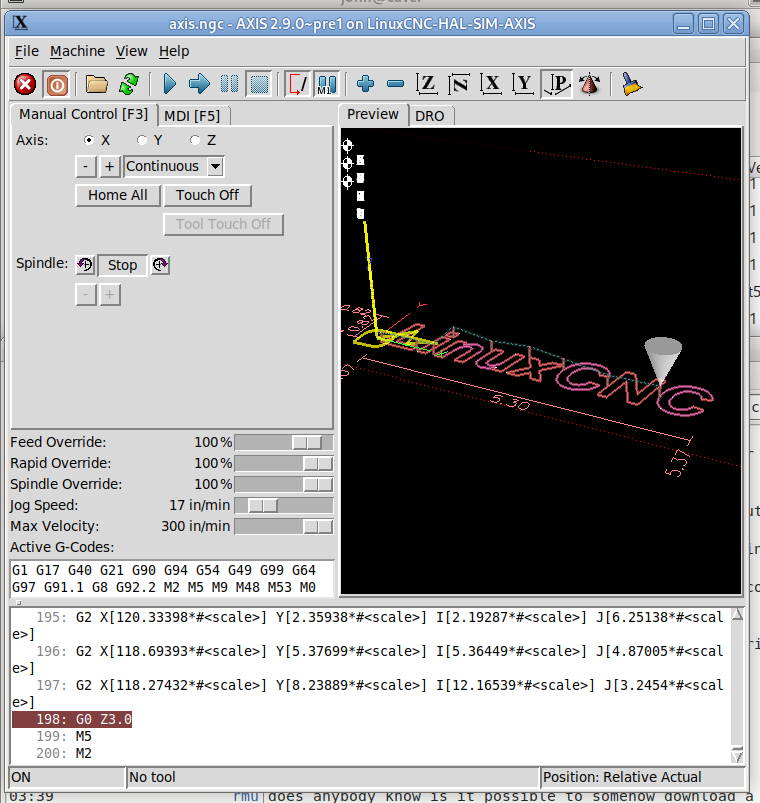Click the Home All button

point(117,195)
